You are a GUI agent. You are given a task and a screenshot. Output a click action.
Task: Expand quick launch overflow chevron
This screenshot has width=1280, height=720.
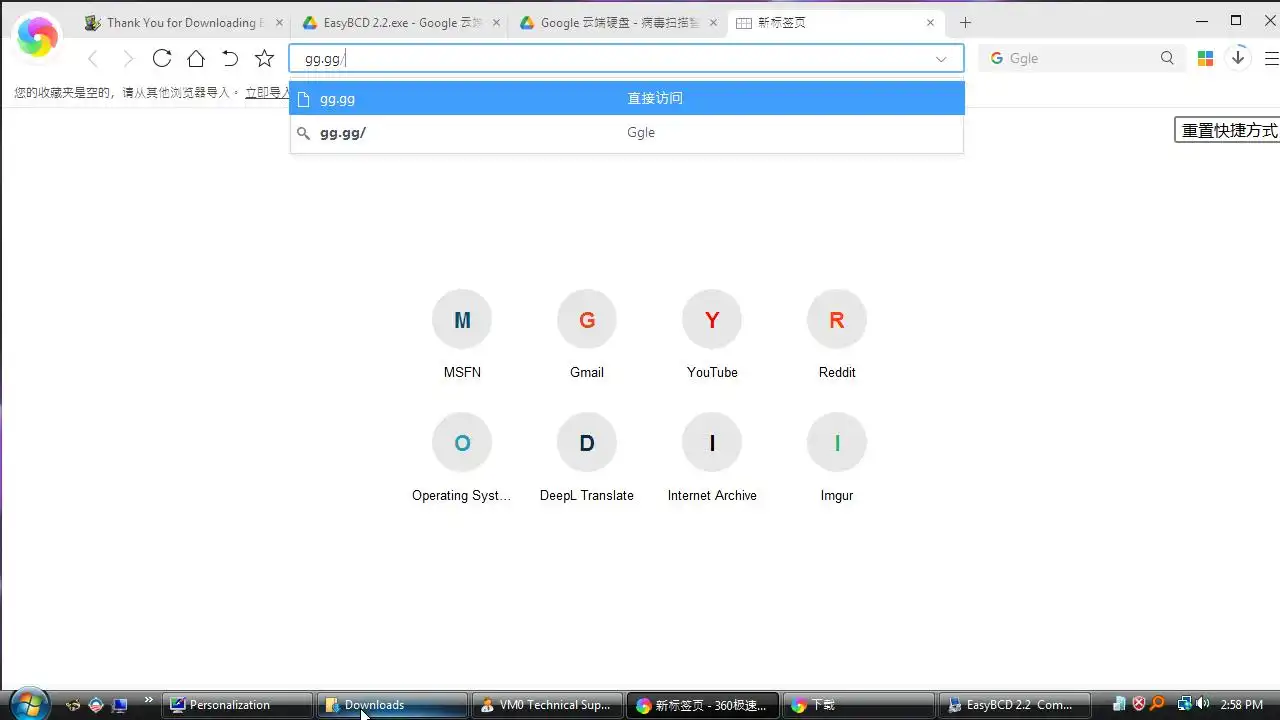pos(149,700)
